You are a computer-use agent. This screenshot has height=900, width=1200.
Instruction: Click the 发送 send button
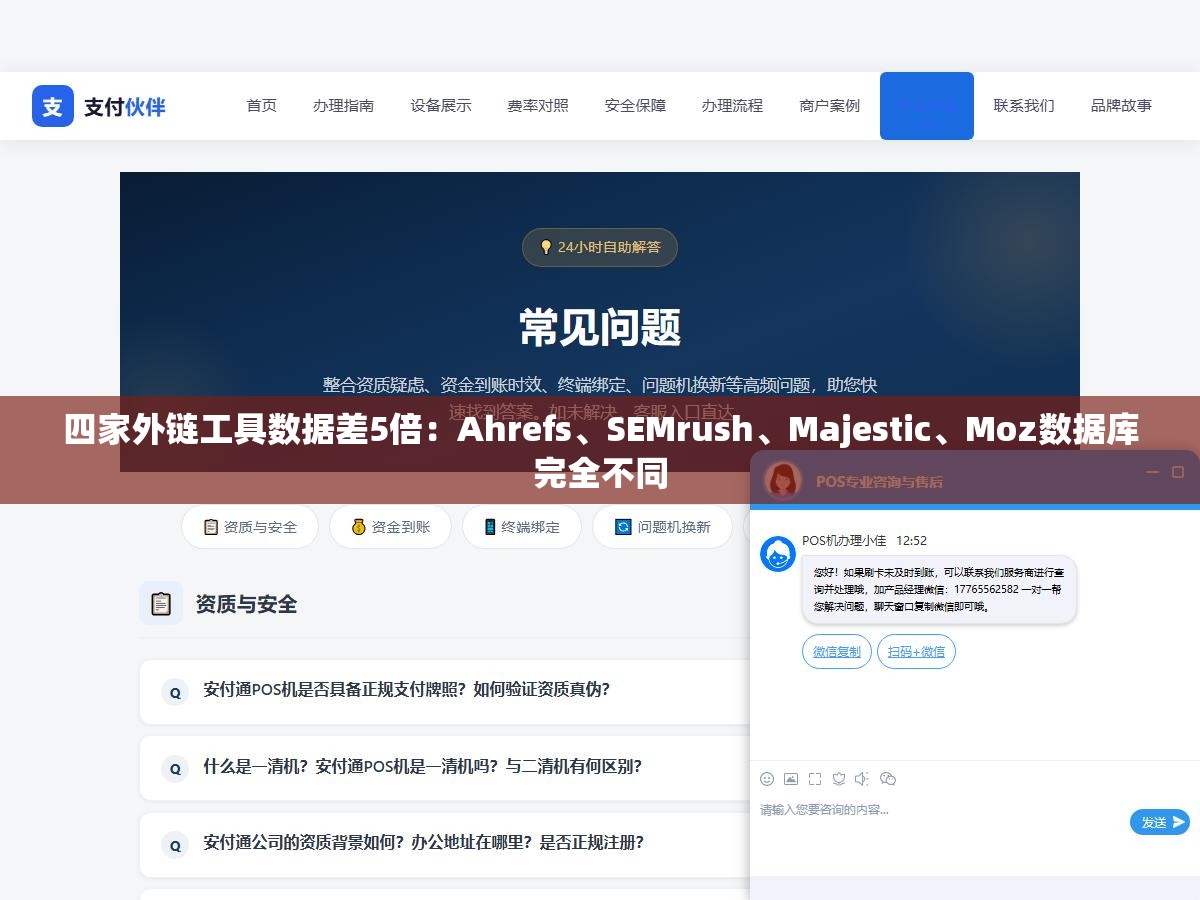point(1160,822)
